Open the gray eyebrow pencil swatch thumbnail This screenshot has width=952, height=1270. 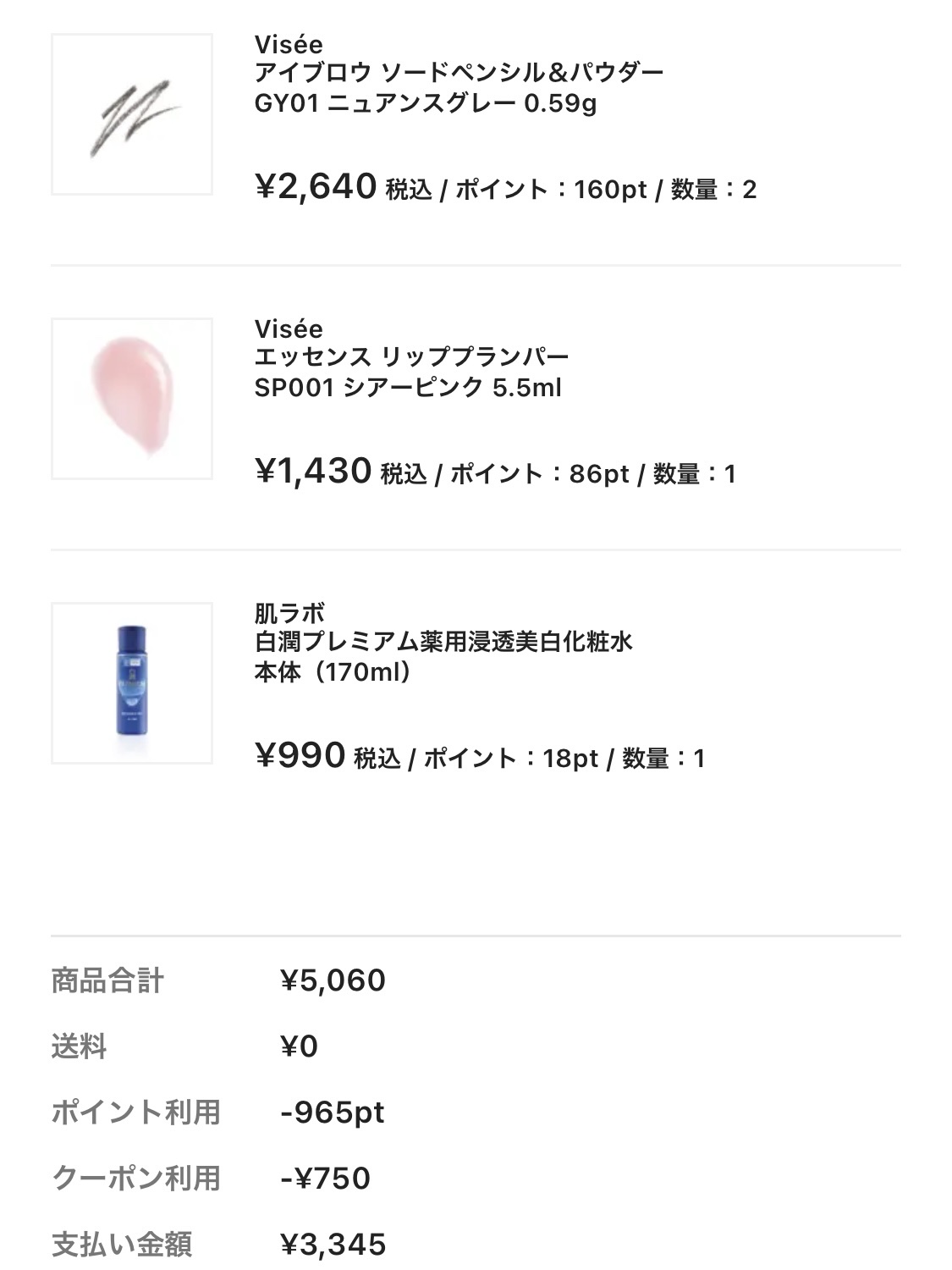click(x=132, y=114)
